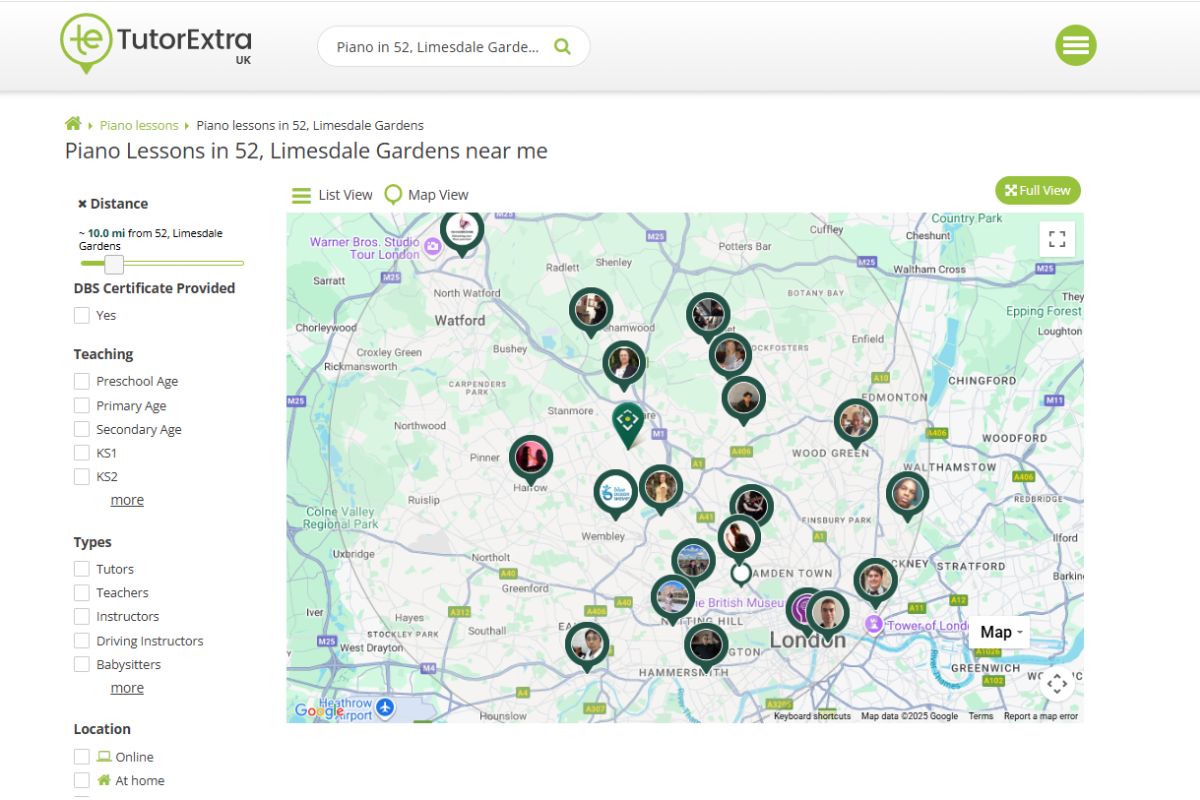Select tutor pin near Harrow
The width and height of the screenshot is (1200, 800).
pos(531,457)
